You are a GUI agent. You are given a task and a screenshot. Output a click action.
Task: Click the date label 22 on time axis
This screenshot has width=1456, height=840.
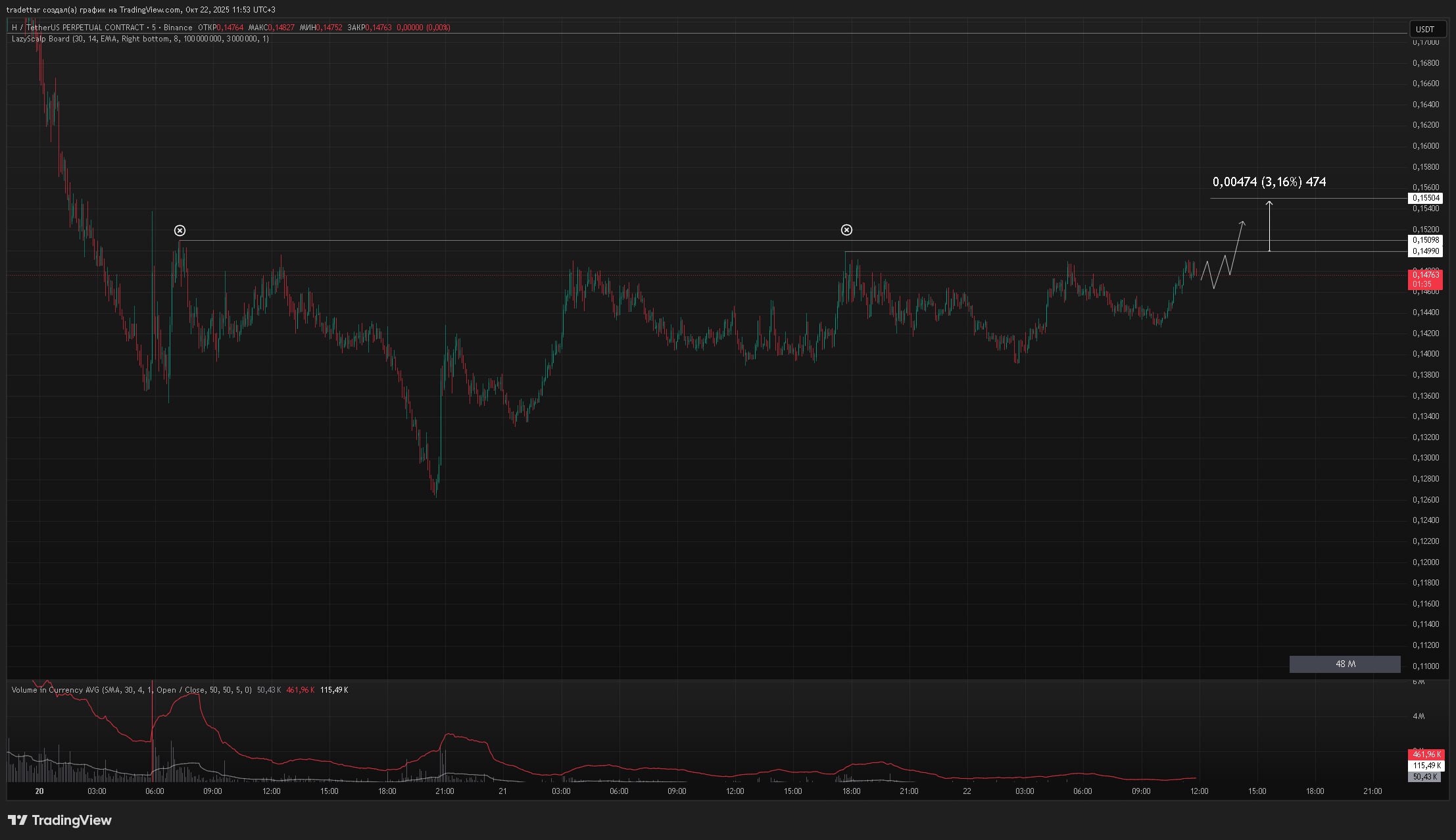tap(967, 791)
